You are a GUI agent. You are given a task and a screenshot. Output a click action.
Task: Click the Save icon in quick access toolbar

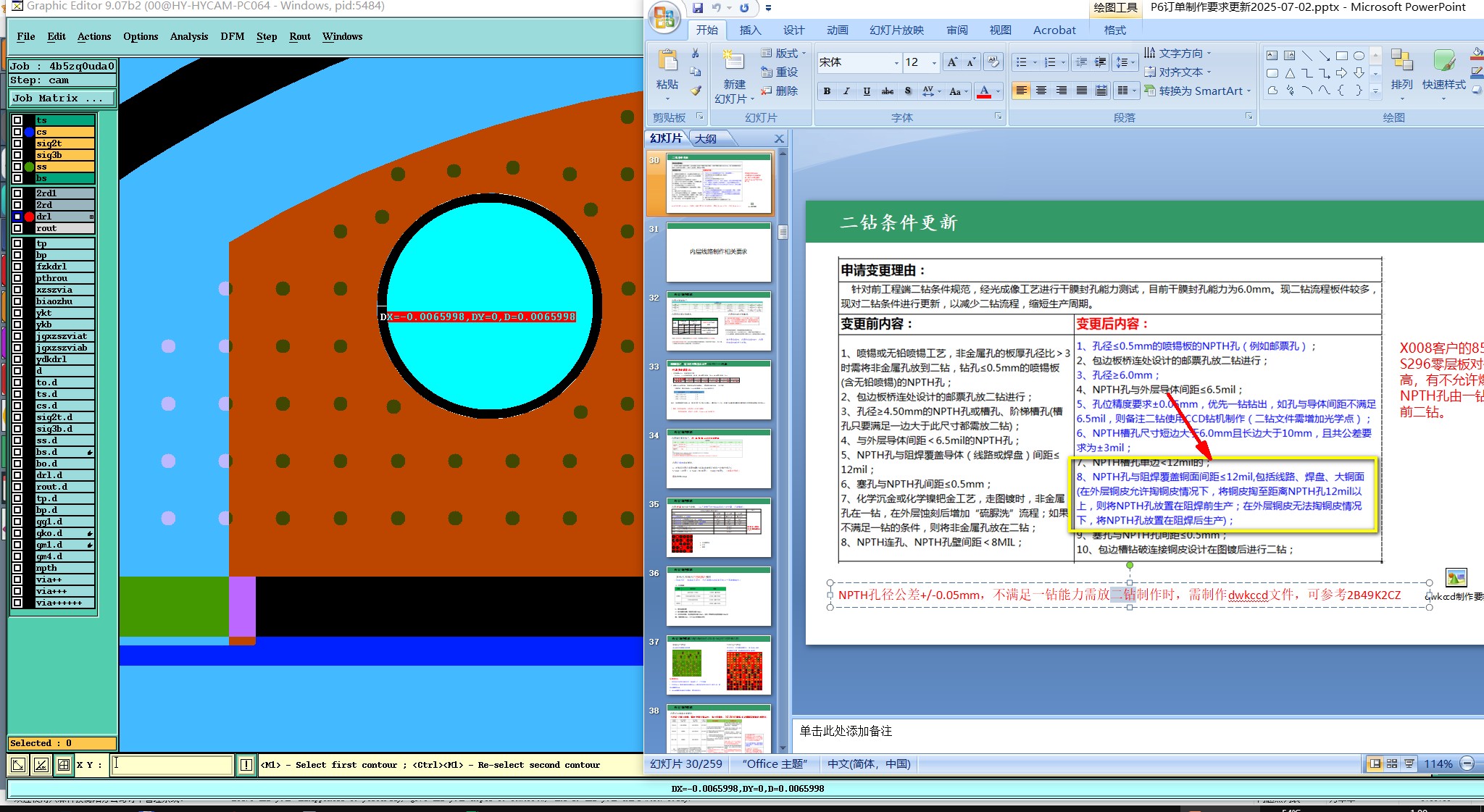[x=698, y=8]
